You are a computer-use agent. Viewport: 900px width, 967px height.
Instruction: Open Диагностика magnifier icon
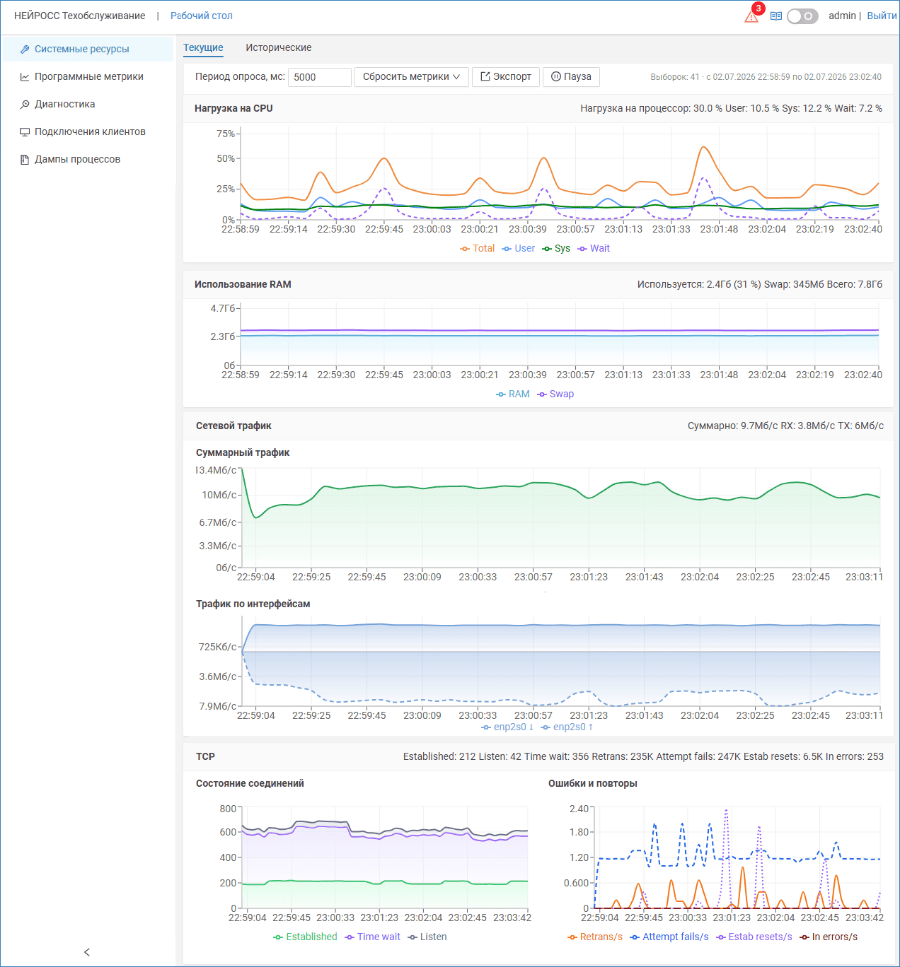tap(25, 104)
